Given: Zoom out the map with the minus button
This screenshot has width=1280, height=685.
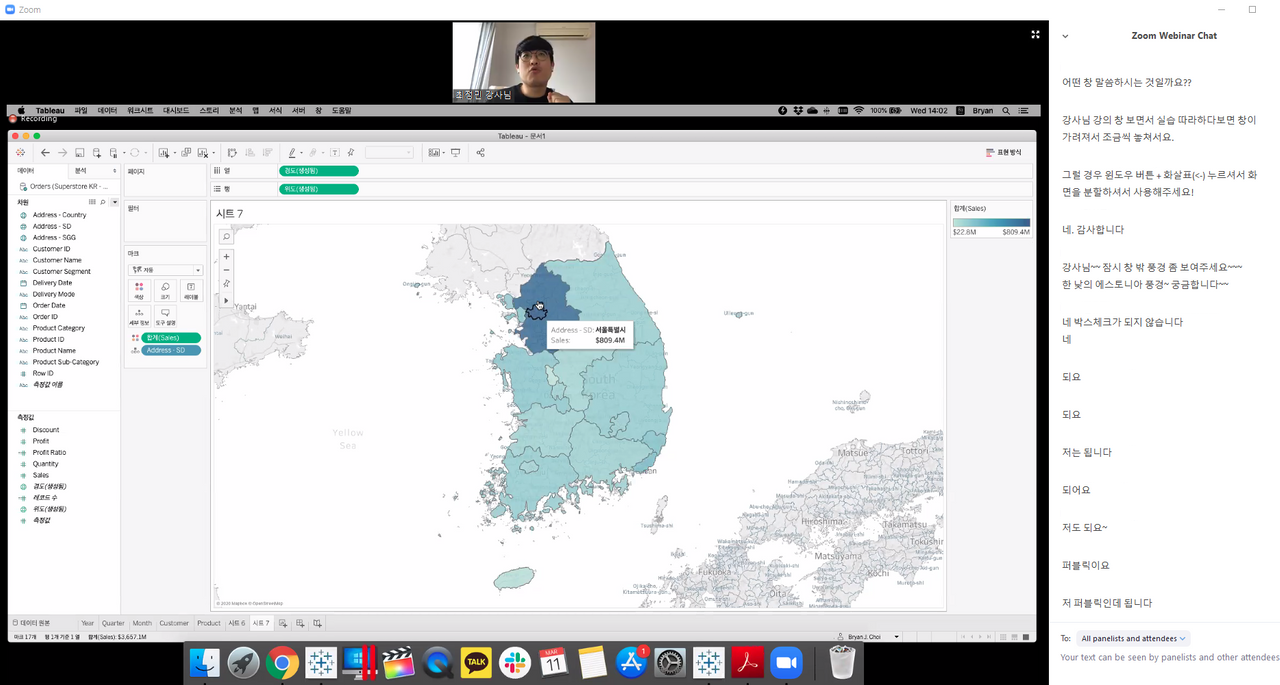Looking at the screenshot, I should 226,270.
